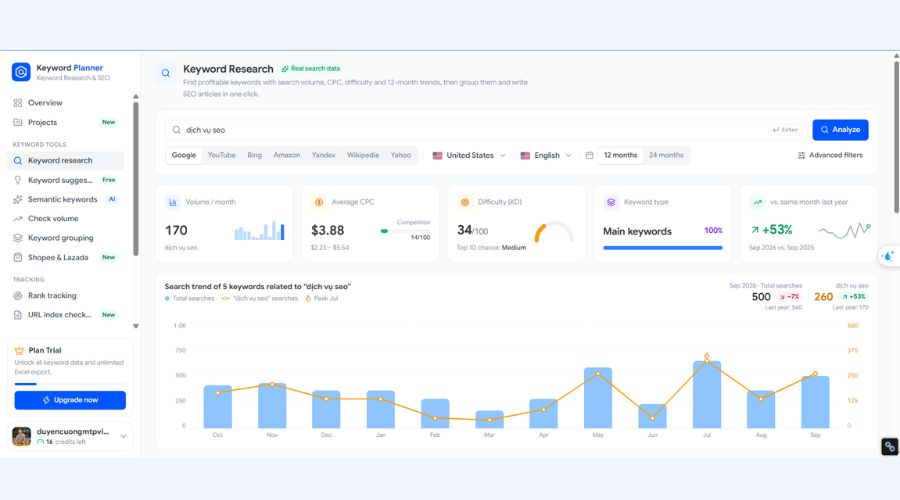Screen dimensions: 900x500
Task: Click the Rank tracking icon
Action: pyautogui.click(x=18, y=296)
